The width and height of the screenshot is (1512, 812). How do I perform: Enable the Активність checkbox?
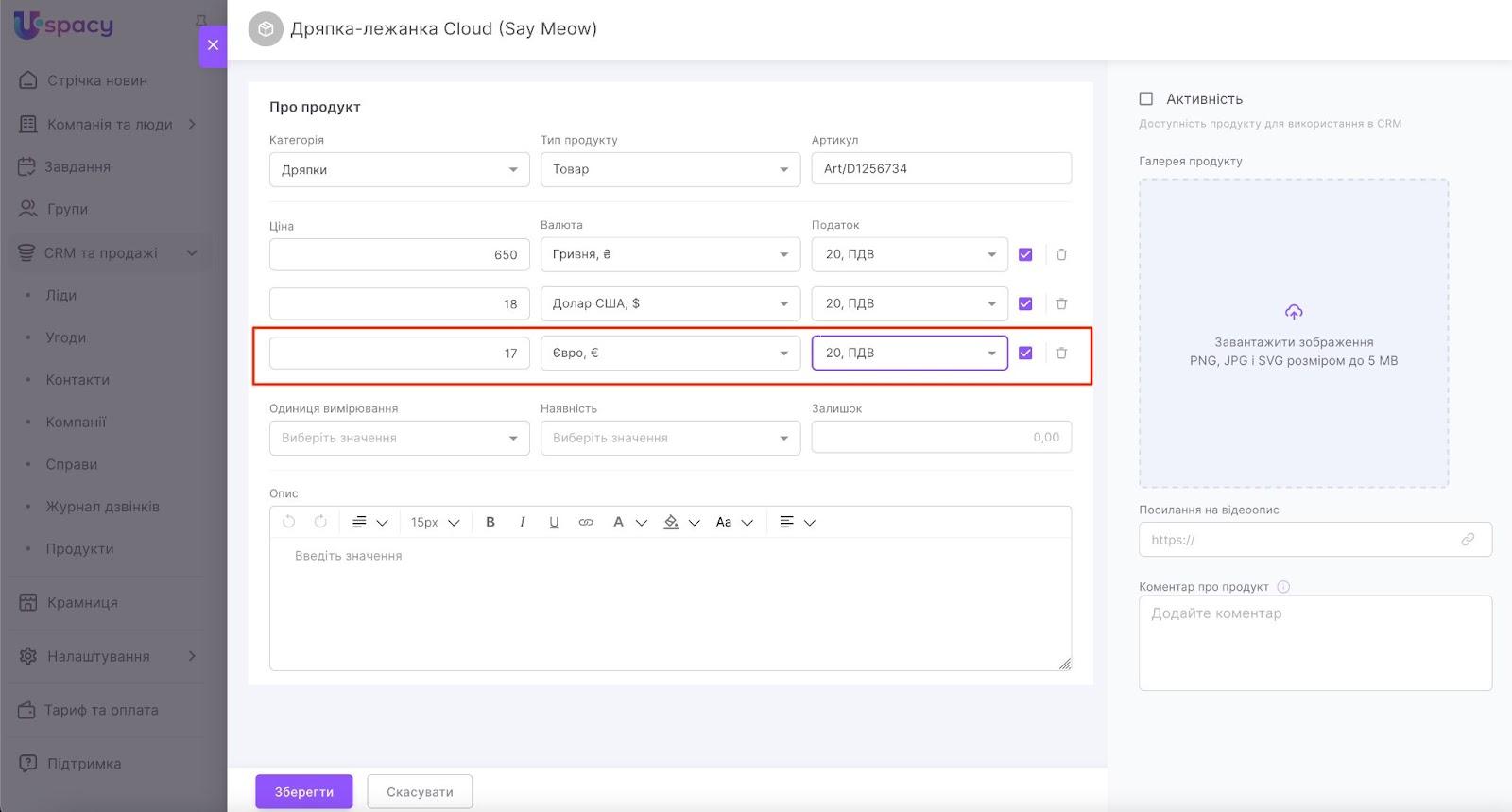[x=1146, y=98]
